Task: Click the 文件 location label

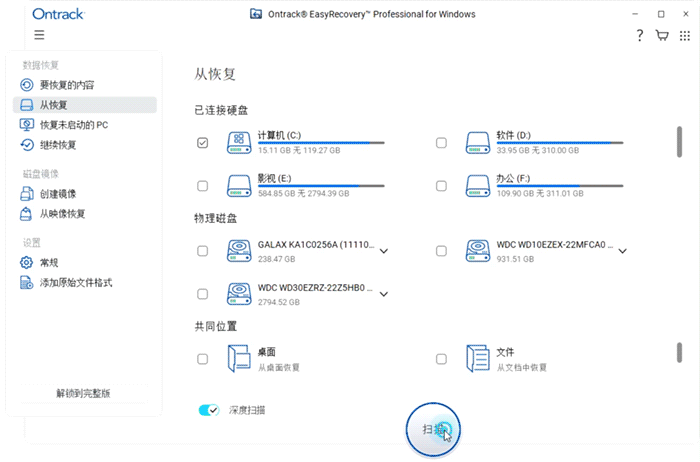Action: (x=505, y=352)
